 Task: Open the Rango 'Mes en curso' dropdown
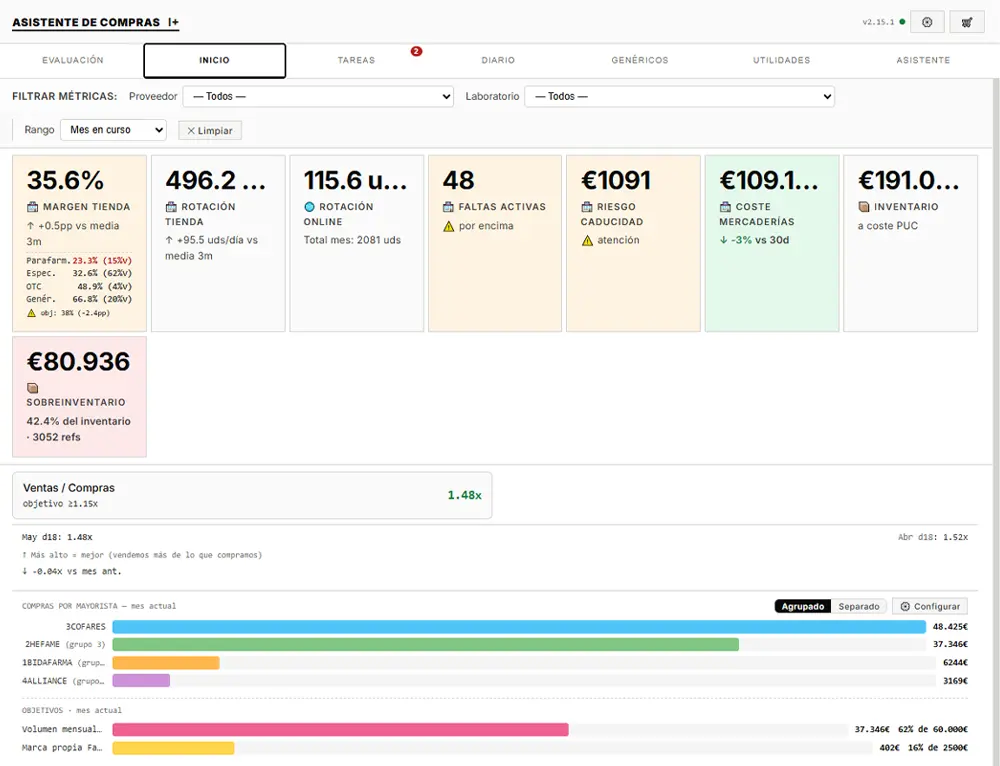click(x=114, y=129)
